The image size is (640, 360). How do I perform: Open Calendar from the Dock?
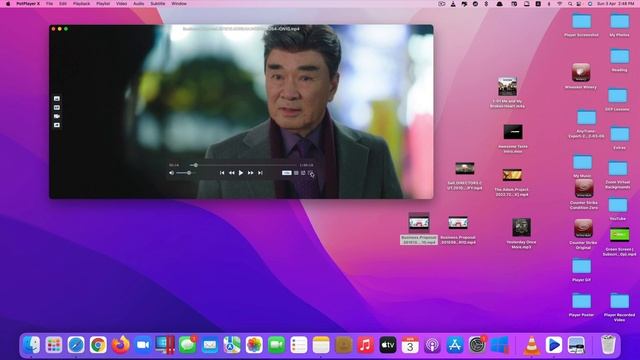[410, 345]
